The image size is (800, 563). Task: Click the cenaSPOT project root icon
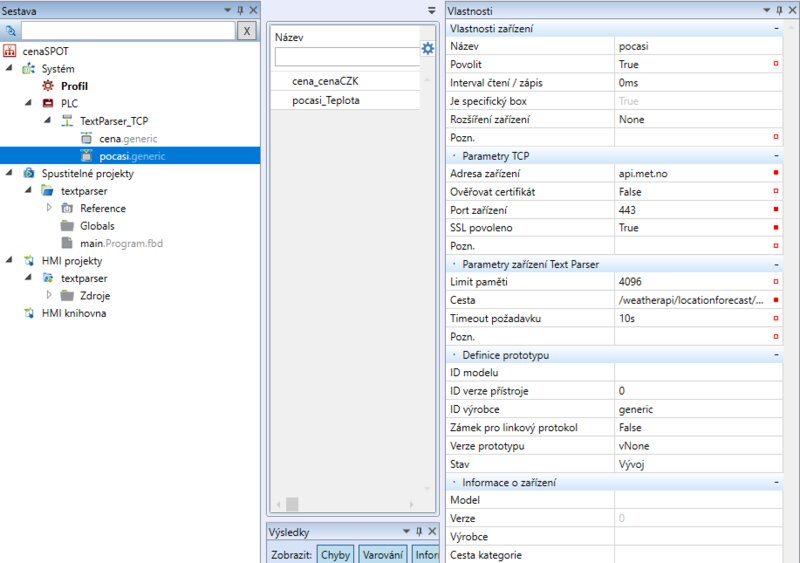coord(11,51)
